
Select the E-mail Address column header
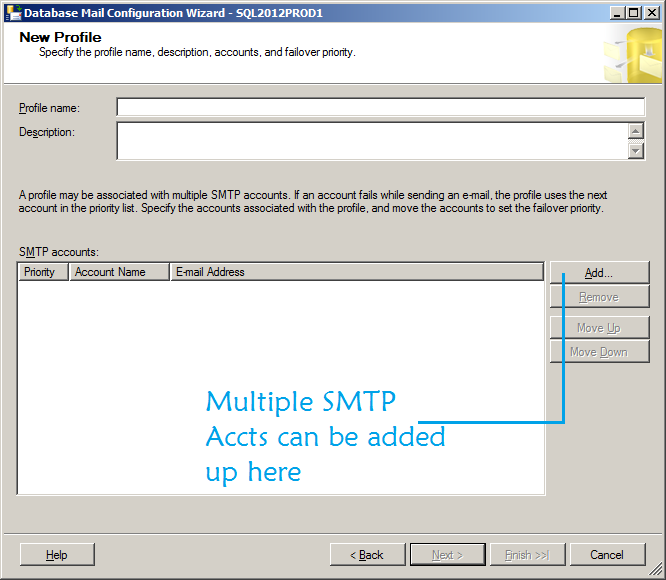click(357, 272)
